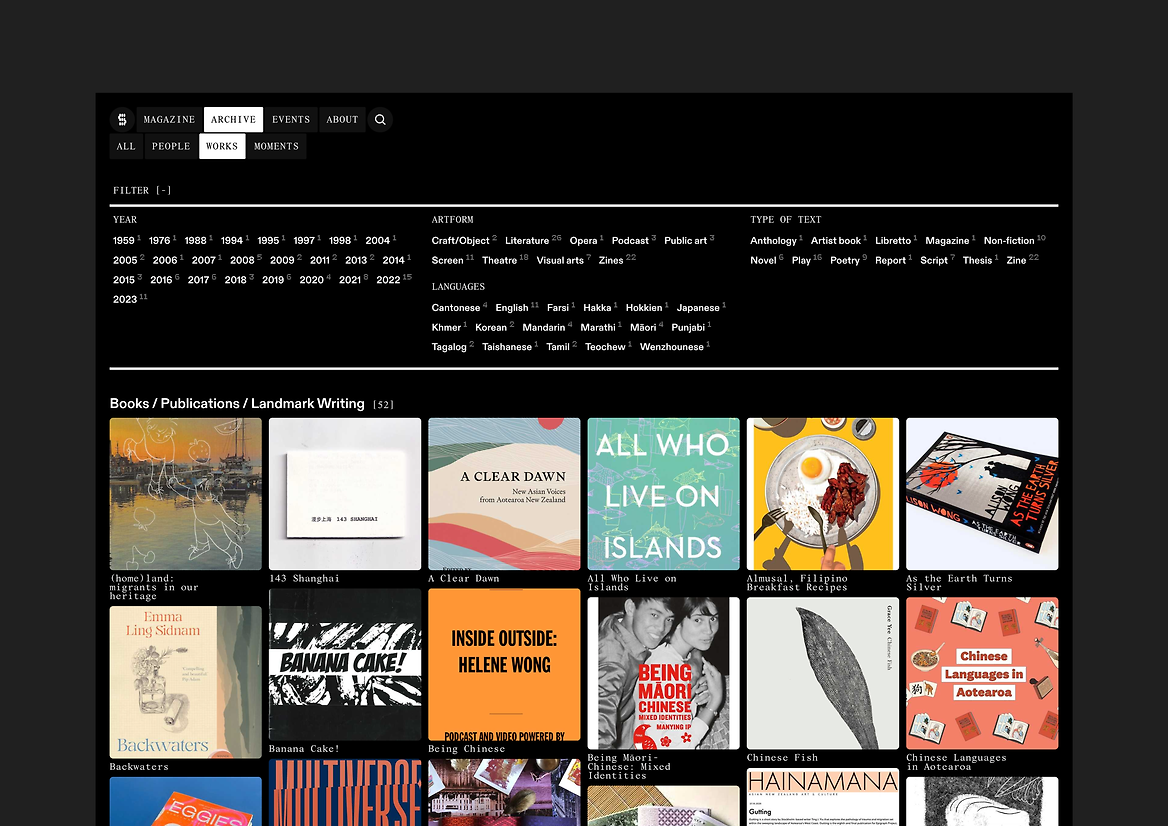Click the site logo icon
The height and width of the screenshot is (826, 1168).
tap(122, 120)
